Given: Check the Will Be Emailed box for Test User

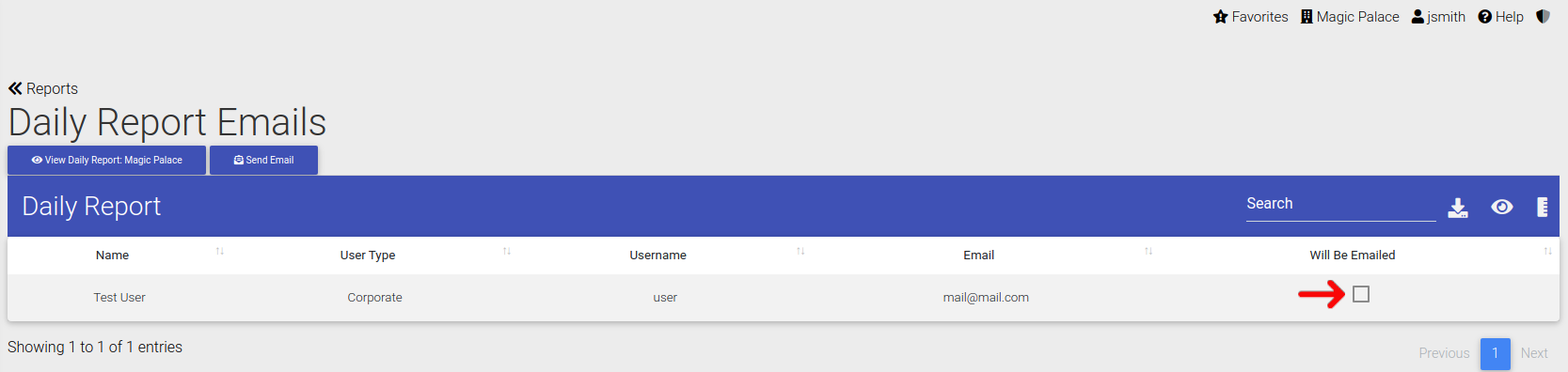Looking at the screenshot, I should point(1361,294).
